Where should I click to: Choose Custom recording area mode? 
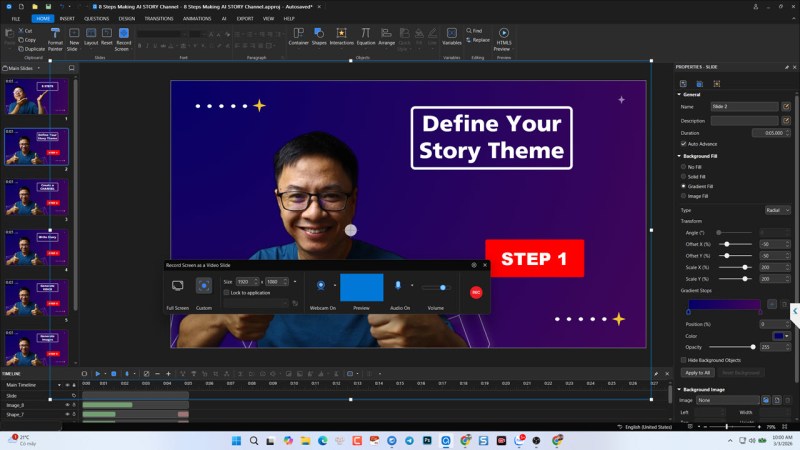coord(204,286)
